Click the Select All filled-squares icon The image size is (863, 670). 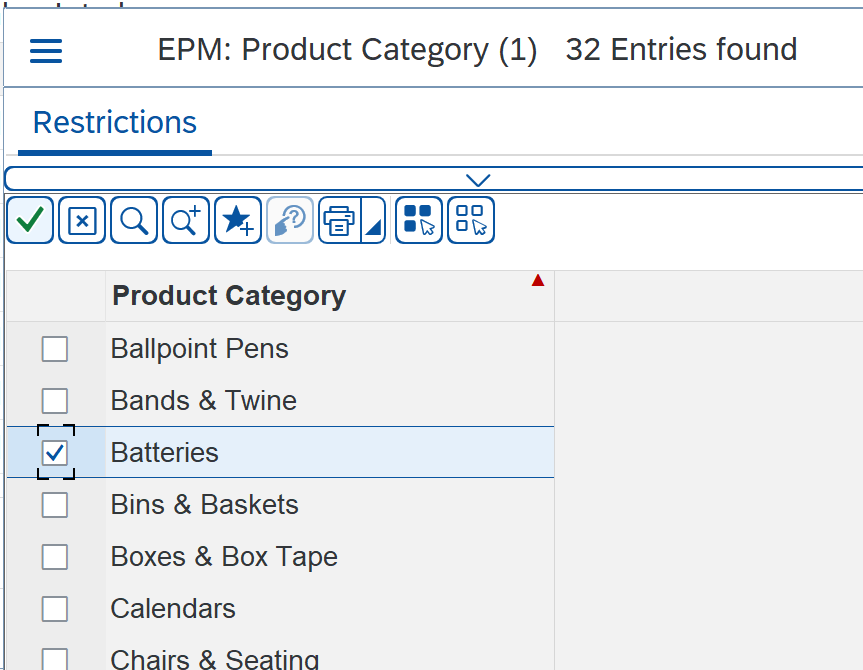click(419, 220)
